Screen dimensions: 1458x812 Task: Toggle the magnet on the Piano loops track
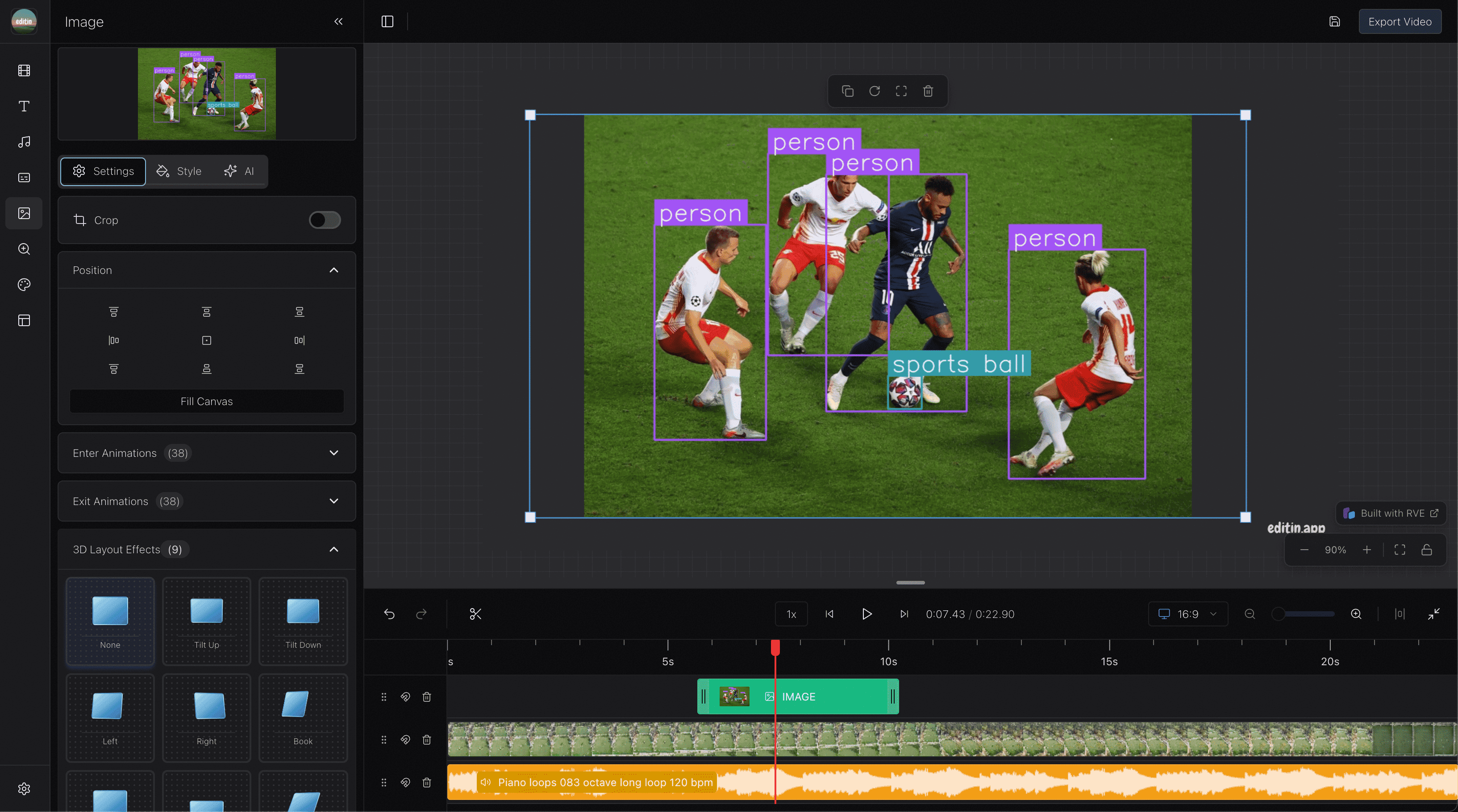click(405, 783)
